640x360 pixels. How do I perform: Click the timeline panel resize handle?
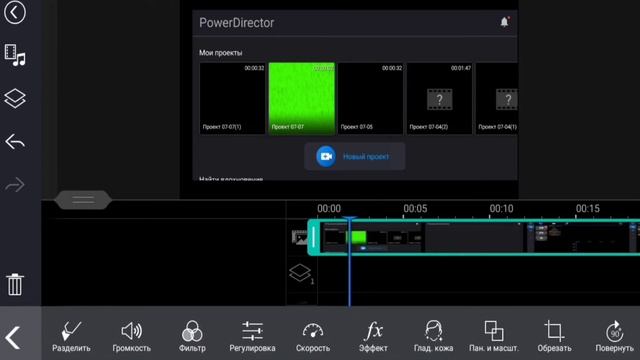(x=83, y=200)
